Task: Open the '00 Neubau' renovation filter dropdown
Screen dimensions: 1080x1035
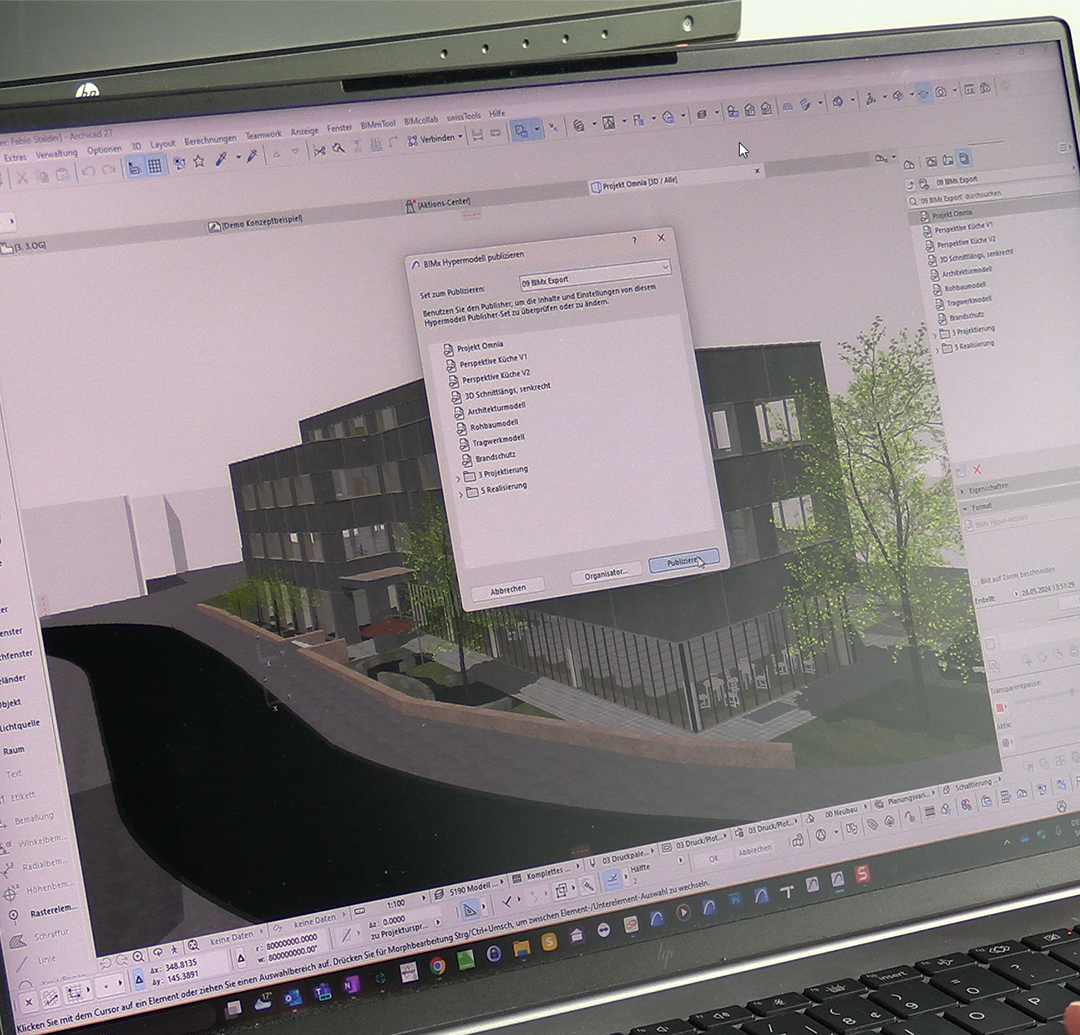Action: coord(835,814)
